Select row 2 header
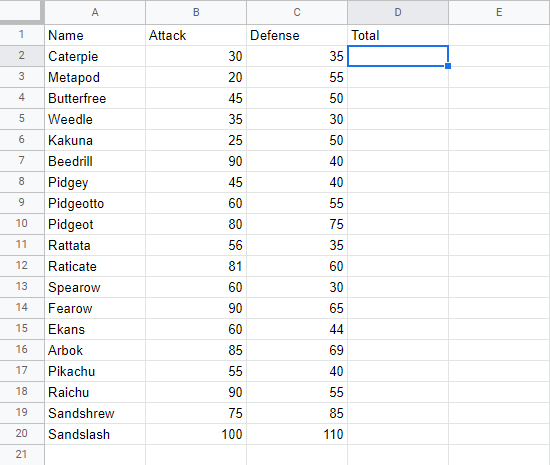 [x=22, y=56]
